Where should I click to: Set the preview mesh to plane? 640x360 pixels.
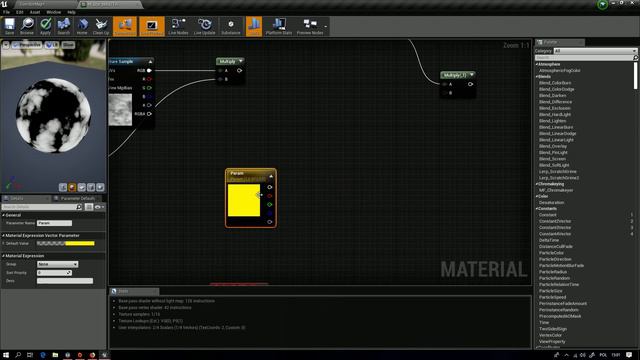(x=82, y=187)
